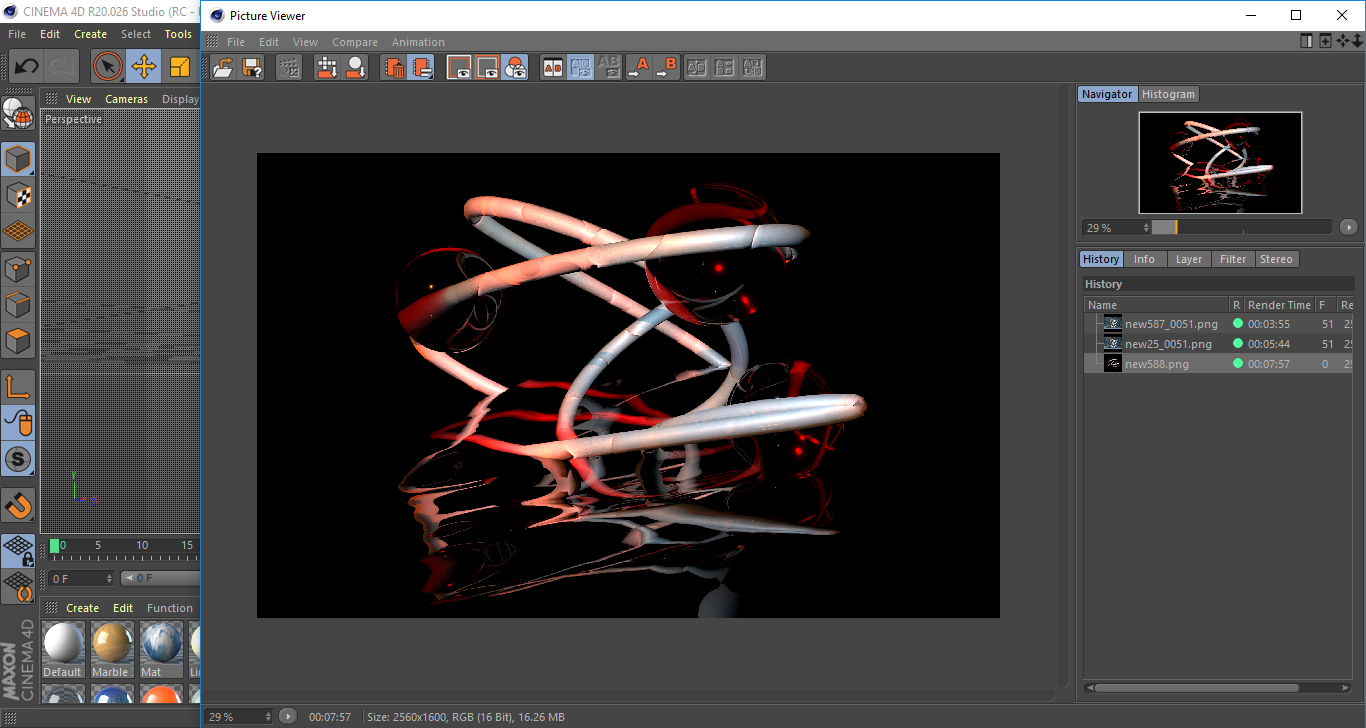Click the Set as B icon
Viewport: 1366px width, 728px height.
coord(666,68)
